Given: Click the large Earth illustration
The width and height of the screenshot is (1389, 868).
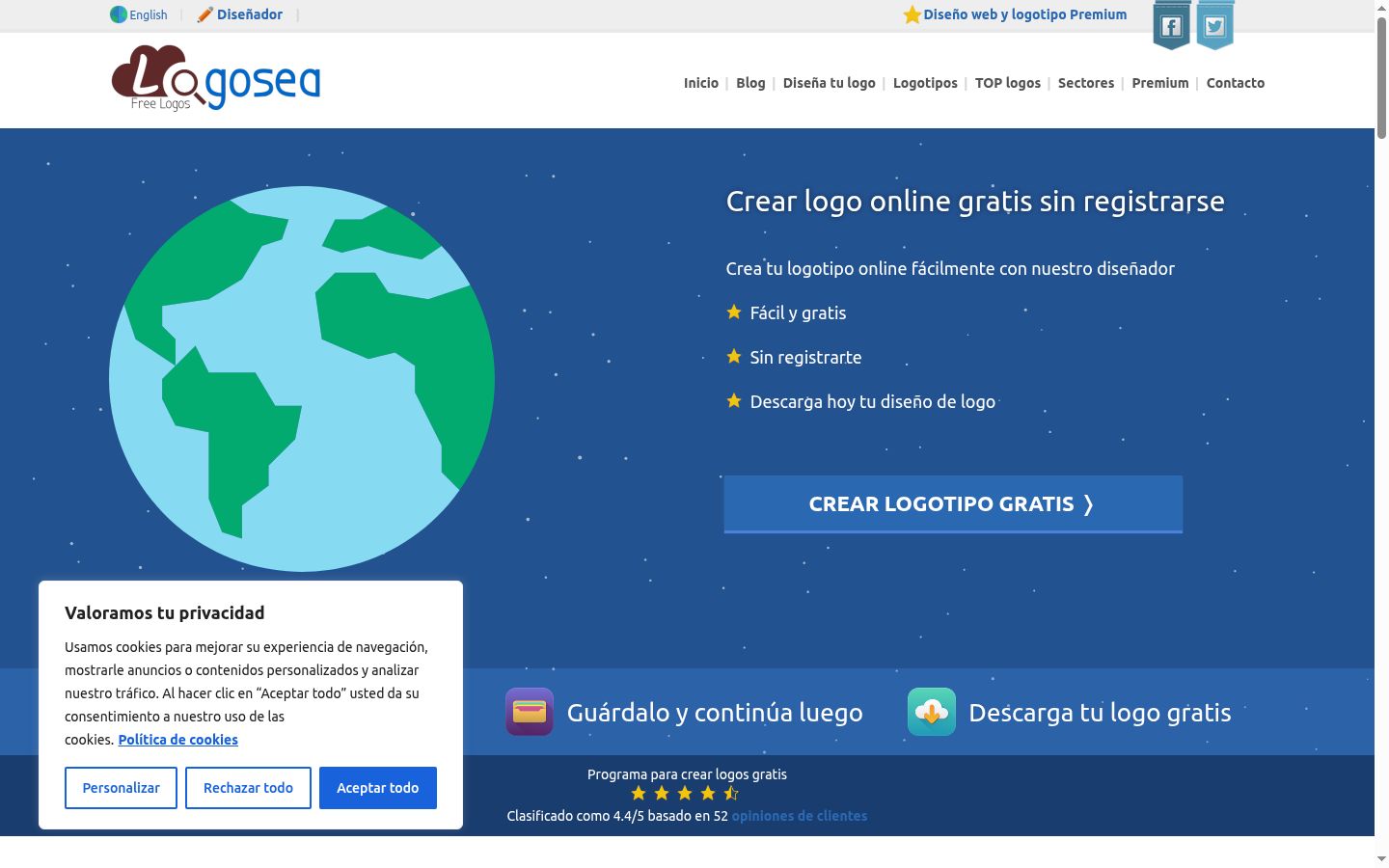Looking at the screenshot, I should [302, 379].
